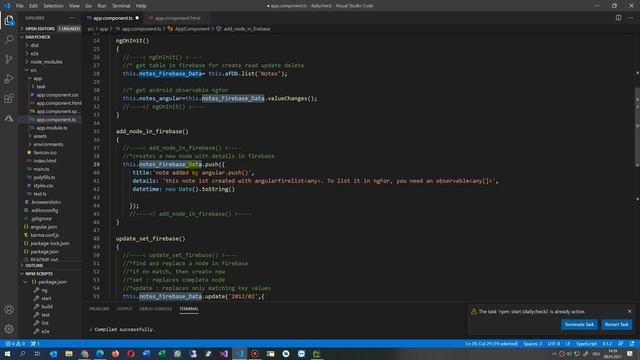
Task: Open the File menu
Action: pos(20,6)
